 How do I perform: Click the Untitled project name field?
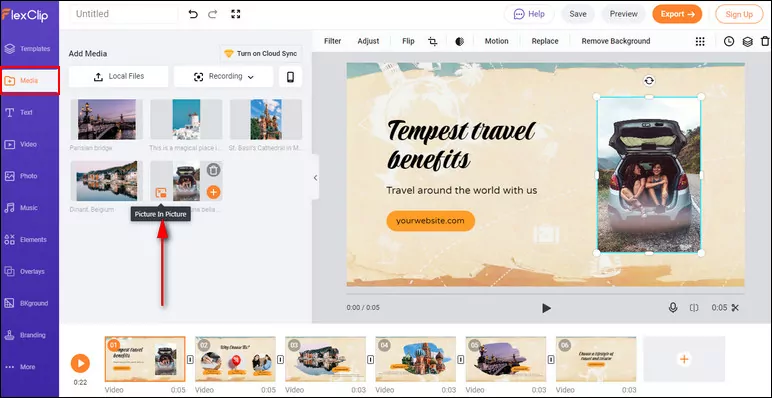pyautogui.click(x=124, y=14)
